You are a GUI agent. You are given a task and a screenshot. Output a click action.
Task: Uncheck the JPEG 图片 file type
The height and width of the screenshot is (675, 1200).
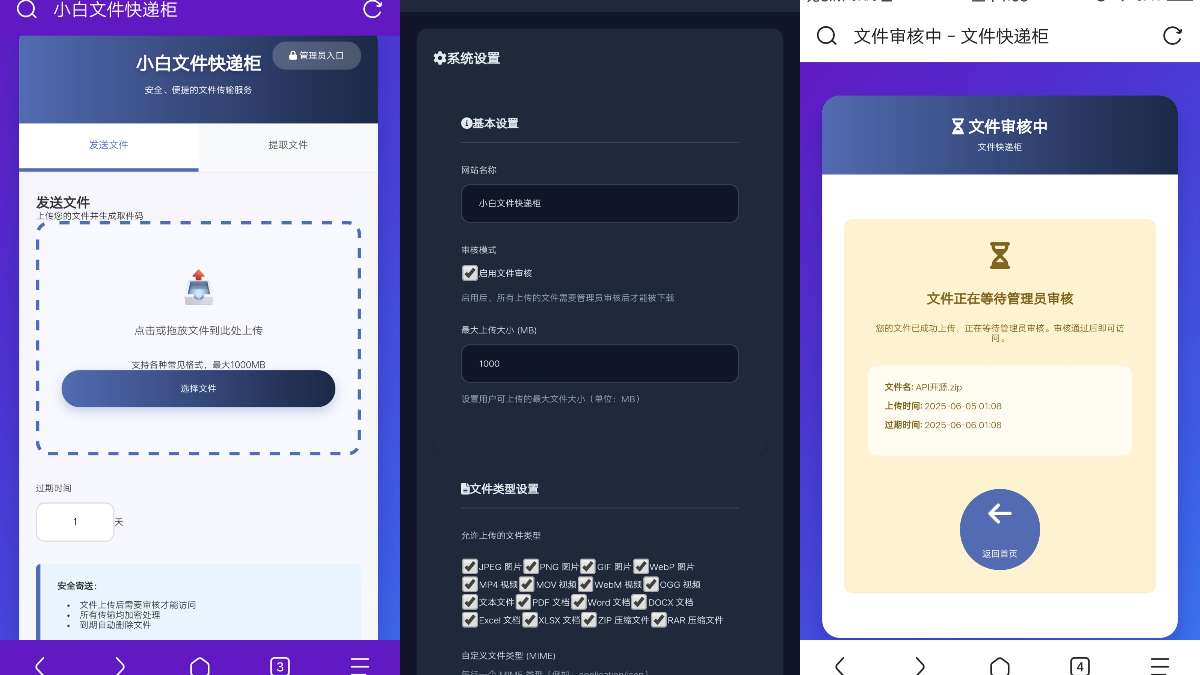coord(469,566)
